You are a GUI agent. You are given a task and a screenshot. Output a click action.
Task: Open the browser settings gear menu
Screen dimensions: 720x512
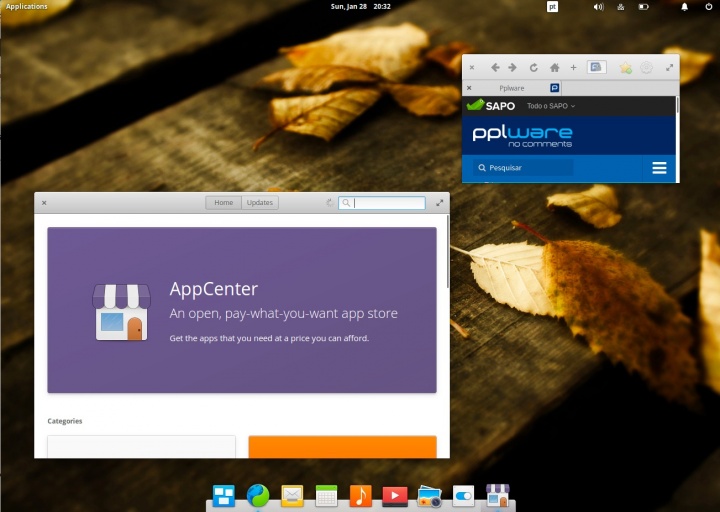point(646,68)
